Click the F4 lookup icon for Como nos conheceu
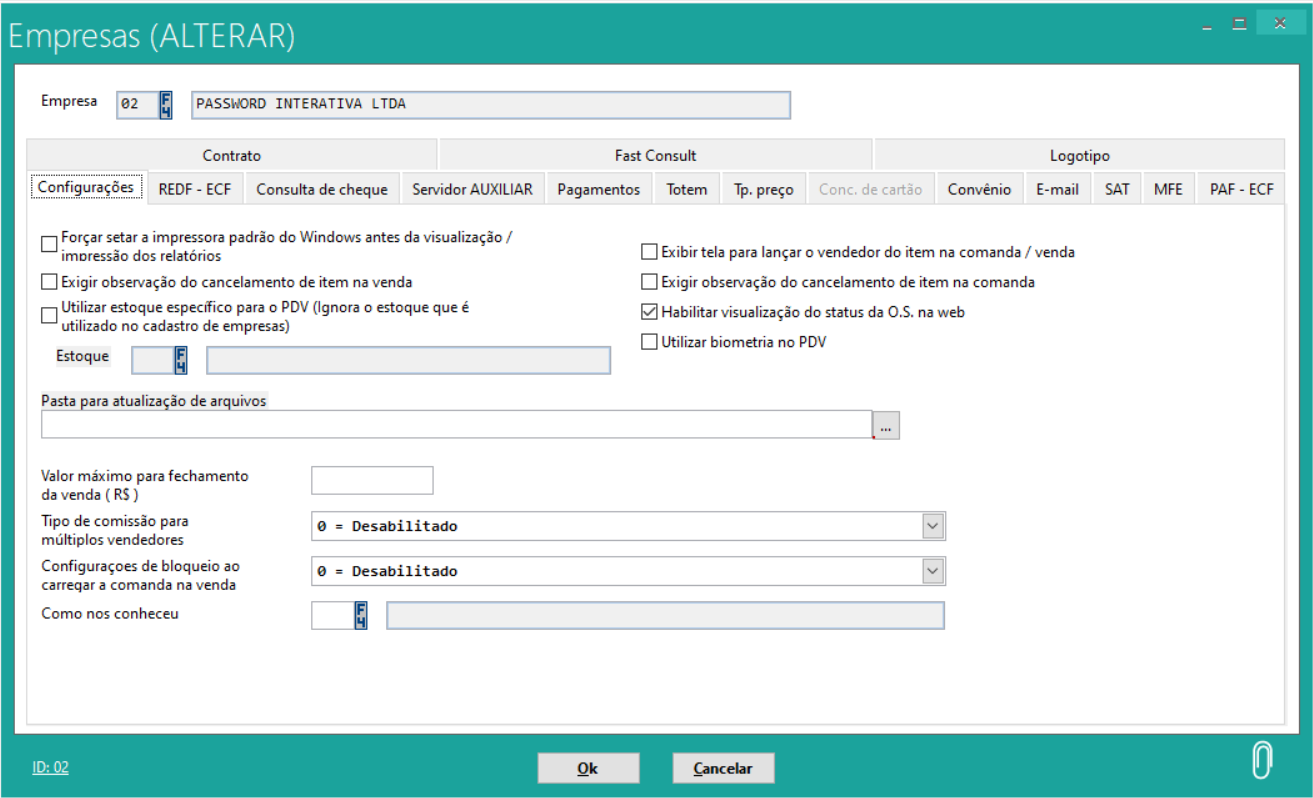Screen dimensions: 1313x798 361,615
